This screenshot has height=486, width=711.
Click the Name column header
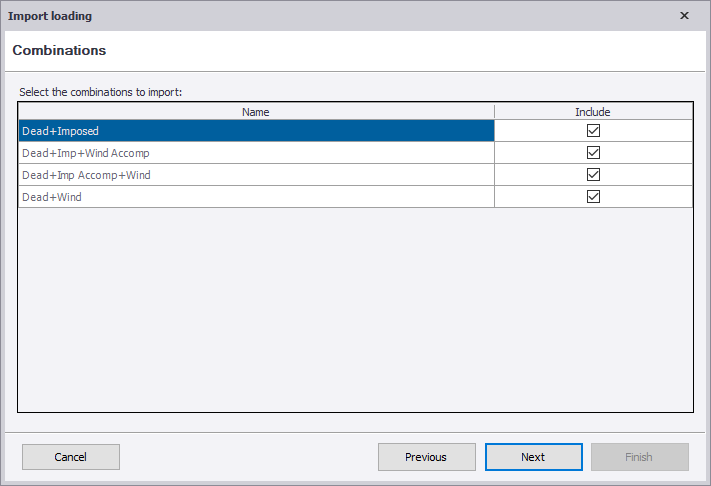tap(256, 112)
